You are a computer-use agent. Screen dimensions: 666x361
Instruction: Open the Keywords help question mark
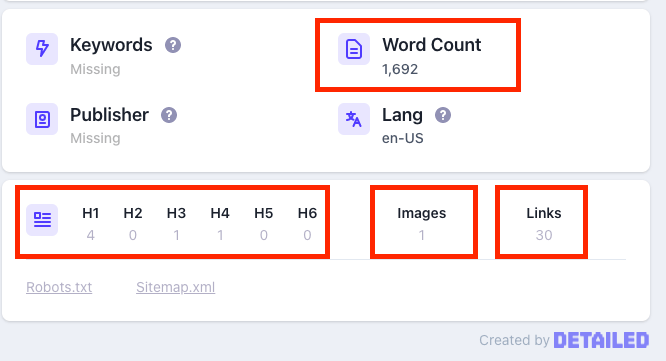173,45
